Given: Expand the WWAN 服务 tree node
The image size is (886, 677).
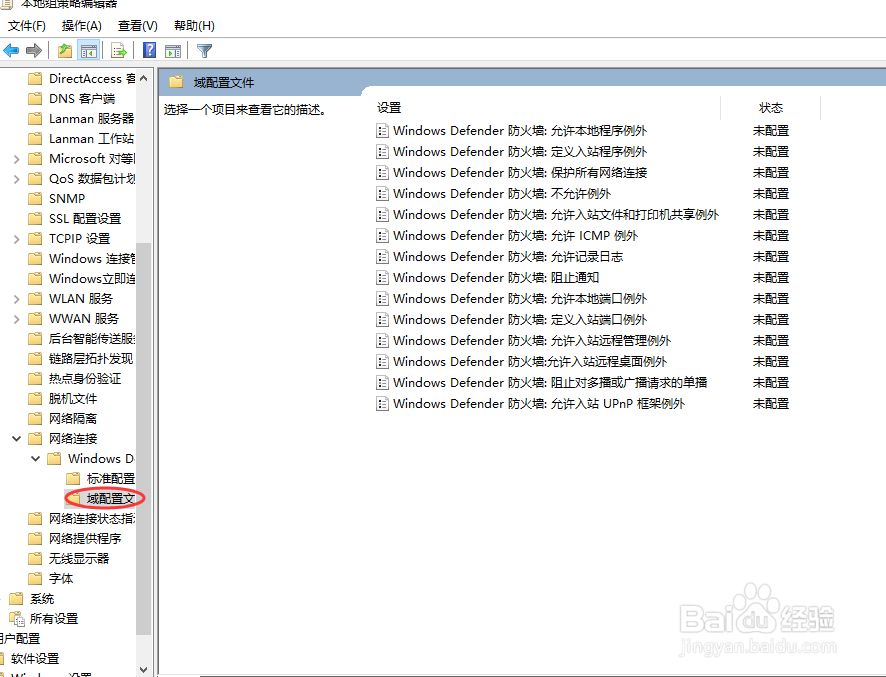Looking at the screenshot, I should tap(16, 319).
